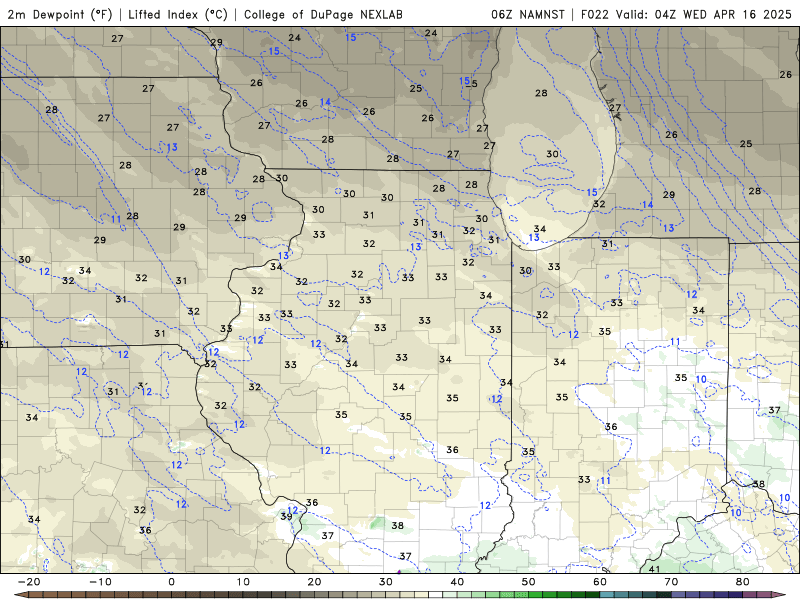
Task: Click the 50 label on the color scale
Action: 529,582
